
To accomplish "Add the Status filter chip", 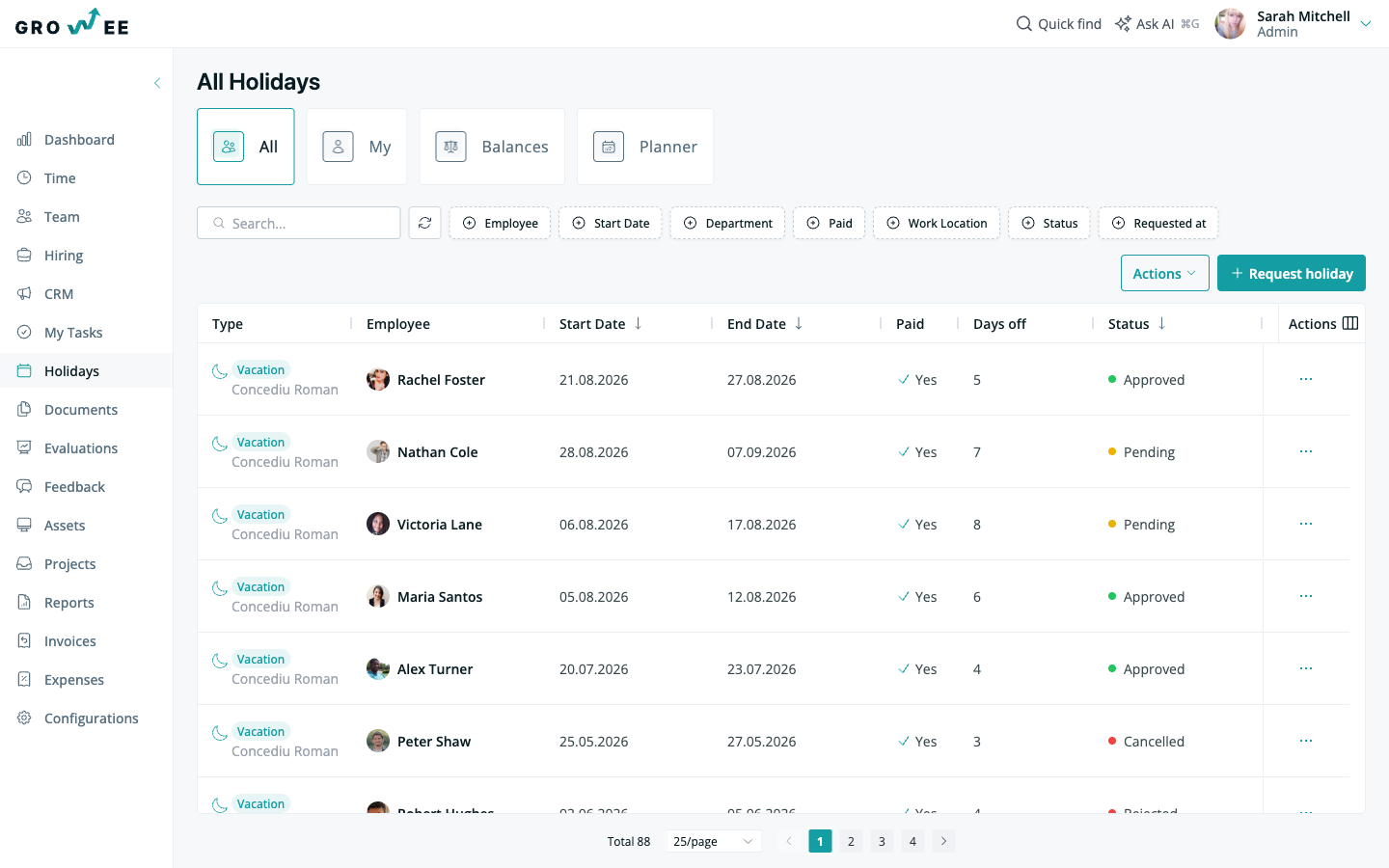I will tap(1049, 223).
